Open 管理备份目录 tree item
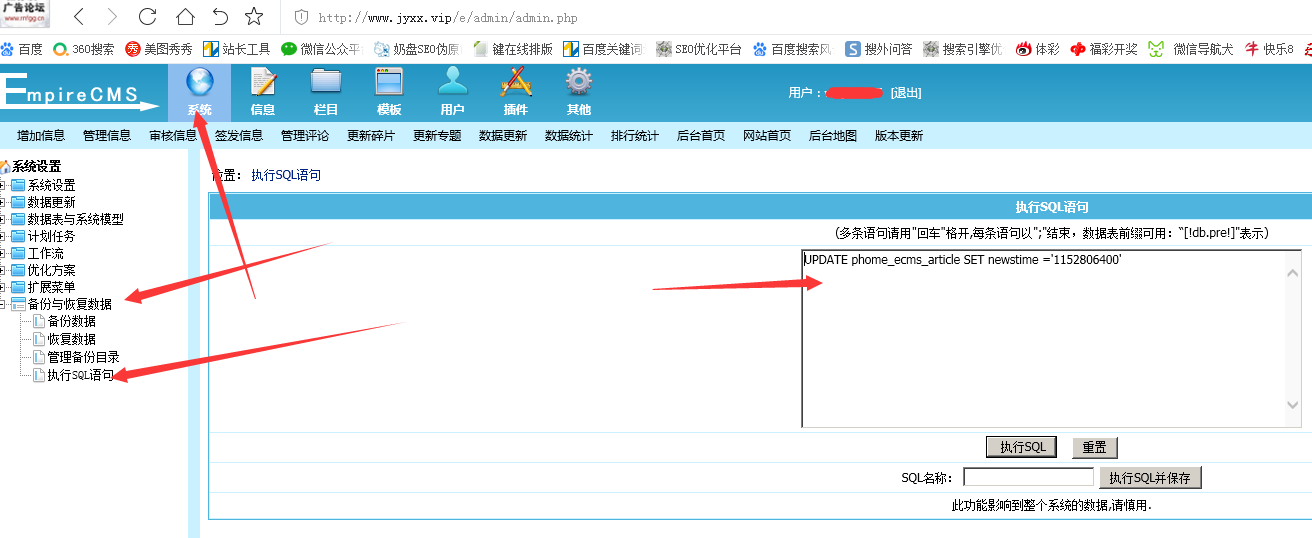 [84, 357]
